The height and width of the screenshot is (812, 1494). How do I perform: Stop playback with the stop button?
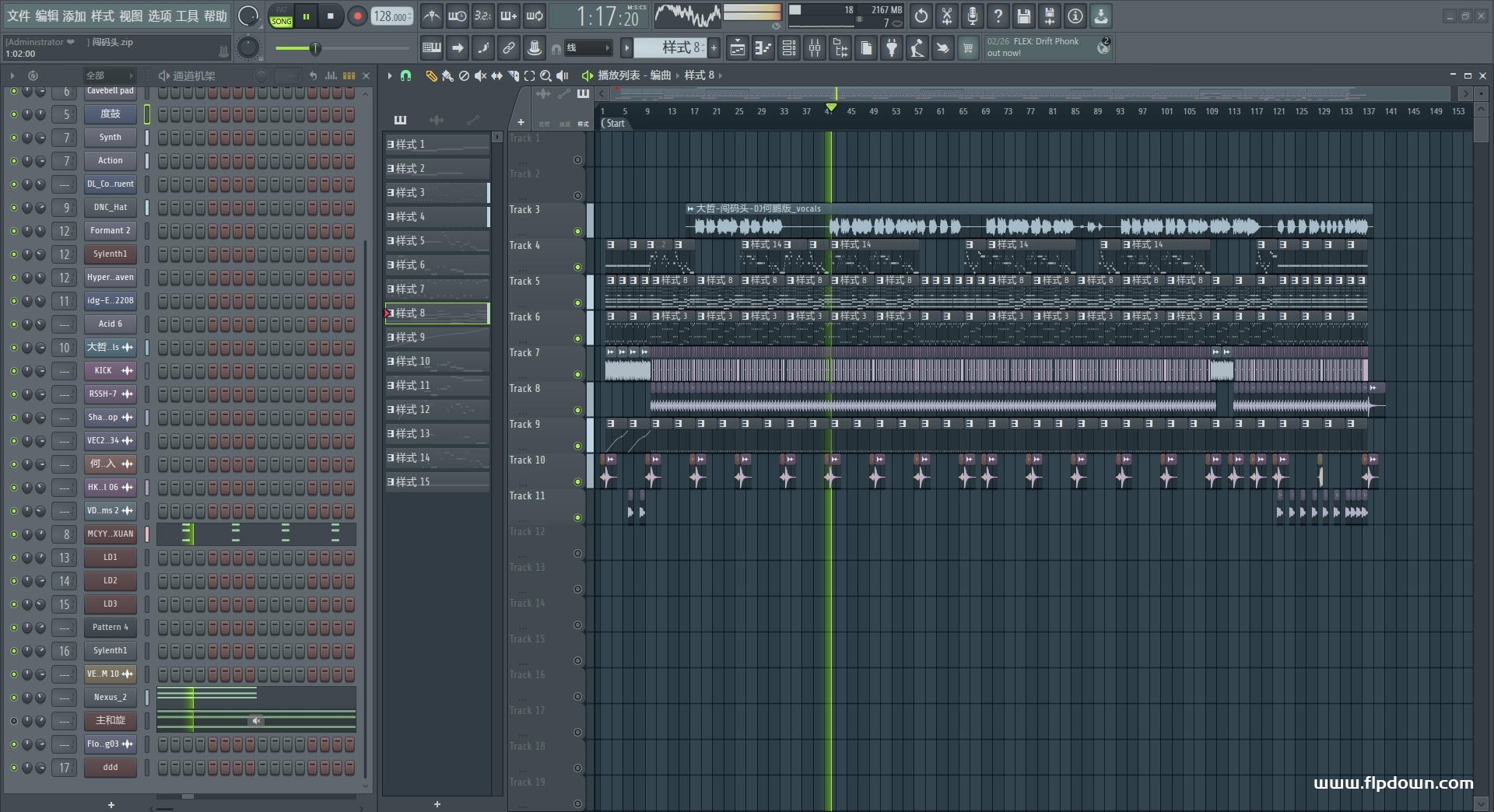click(331, 16)
